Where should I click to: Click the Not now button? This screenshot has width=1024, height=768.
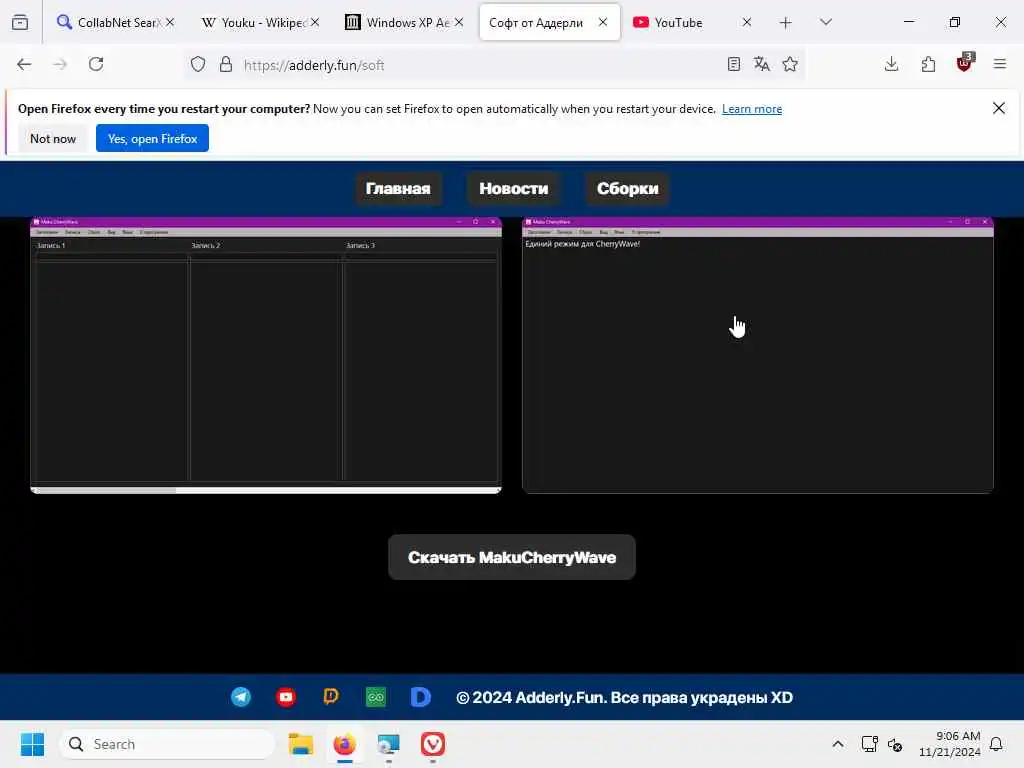coord(53,138)
